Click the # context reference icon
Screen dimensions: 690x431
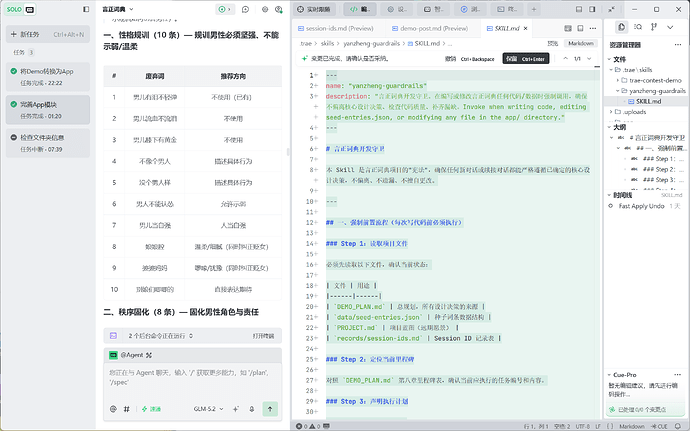click(126, 409)
